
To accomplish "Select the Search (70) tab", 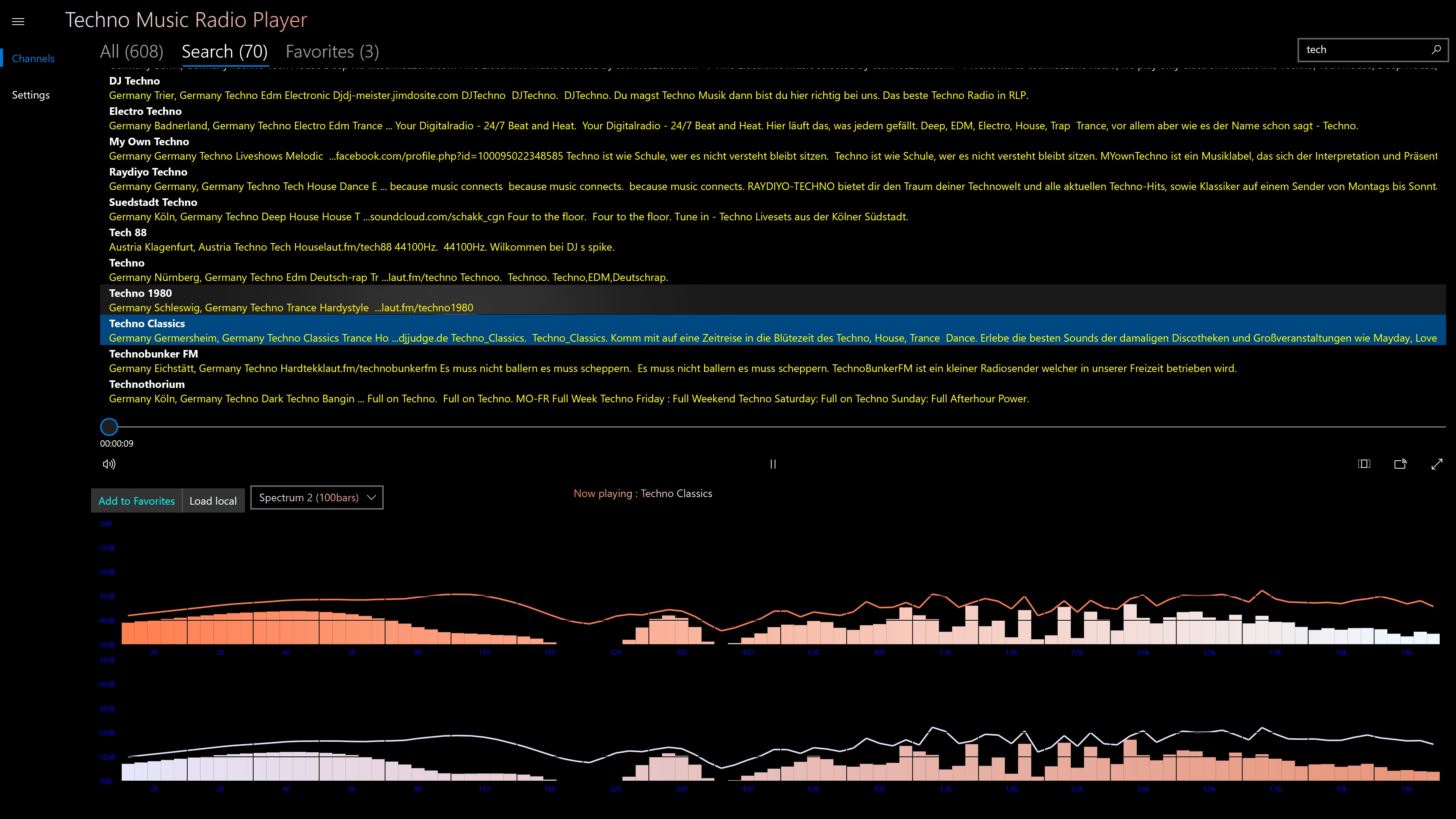I will (224, 52).
